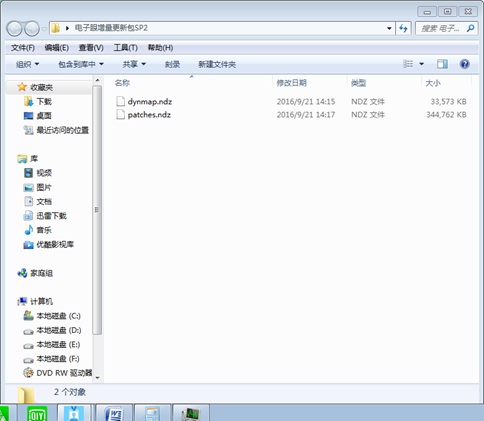Open the 编辑(E) menu

point(57,48)
